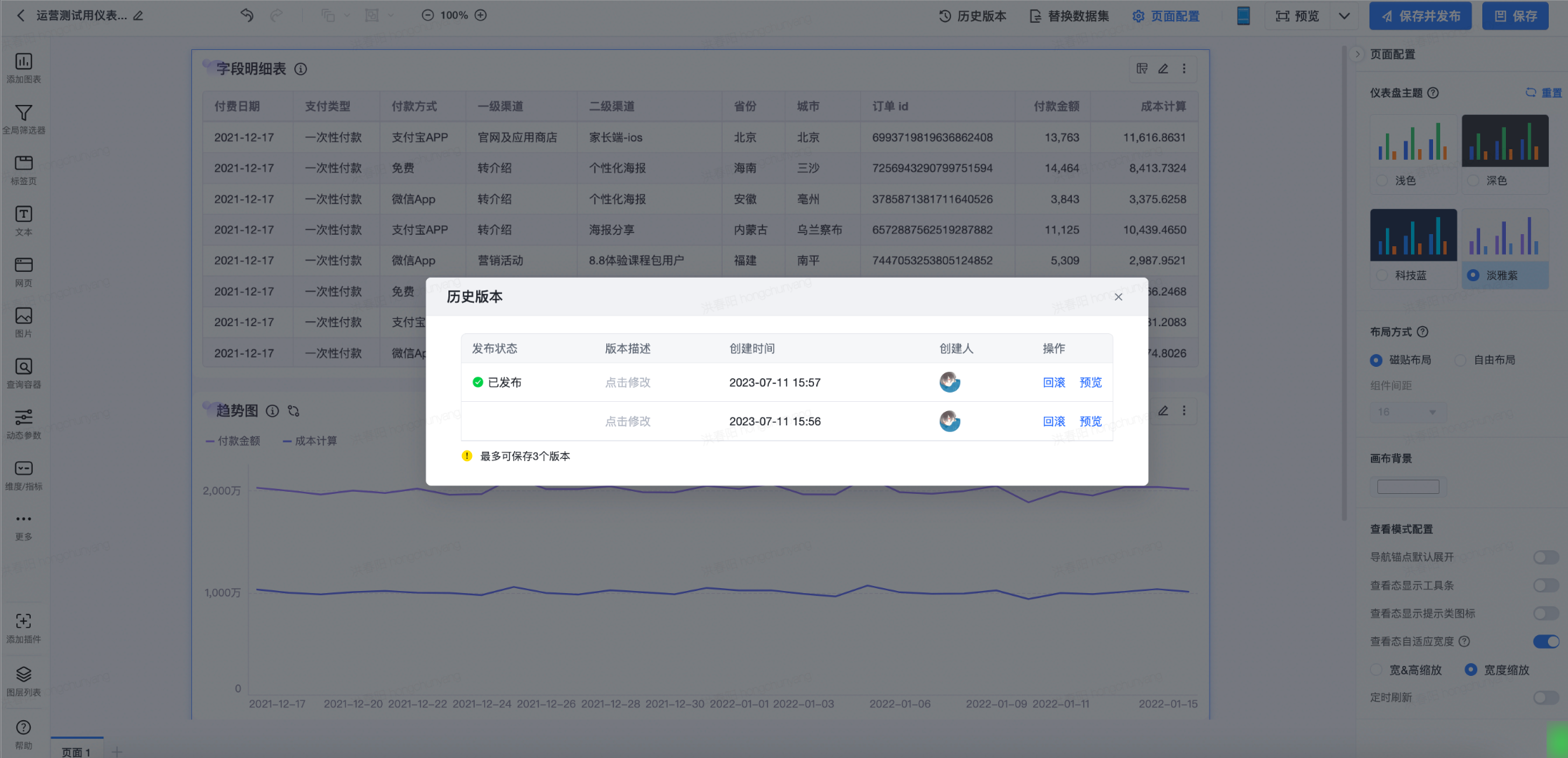Select the 查询容器 sidebar icon

[24, 368]
